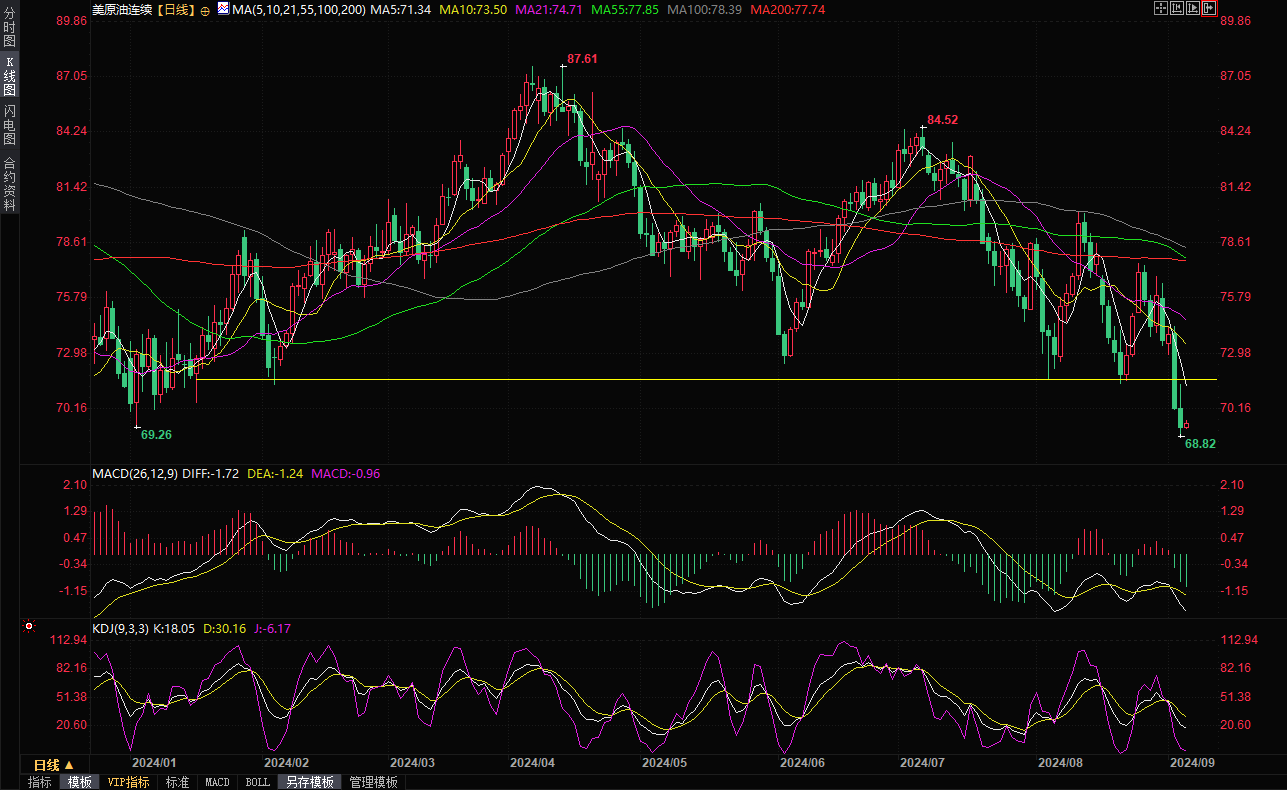This screenshot has height=790, width=1287.
Task: Open the 闪电图 sidebar tab
Action: [10, 124]
